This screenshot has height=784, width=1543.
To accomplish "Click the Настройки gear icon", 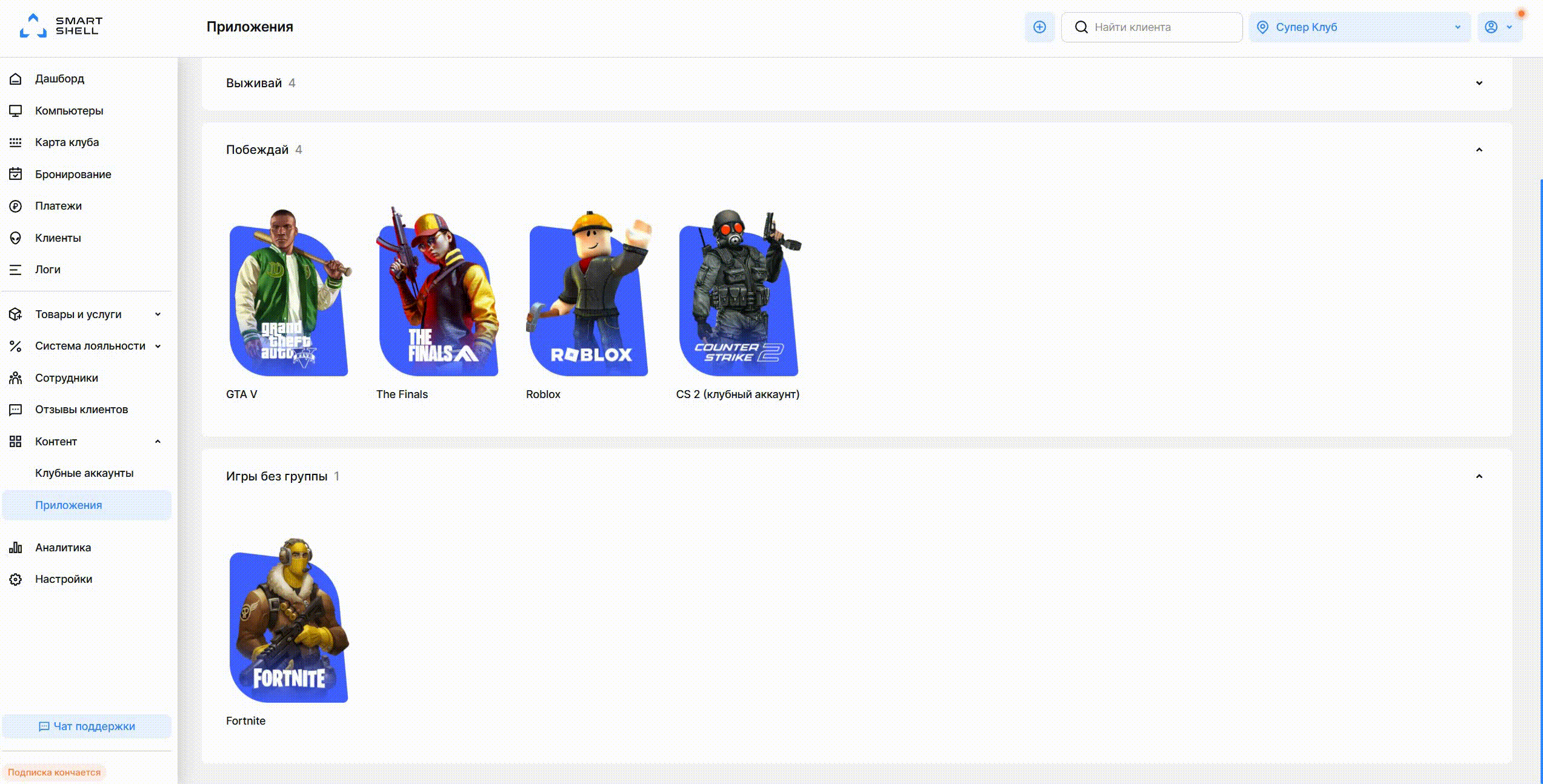I will 16,579.
